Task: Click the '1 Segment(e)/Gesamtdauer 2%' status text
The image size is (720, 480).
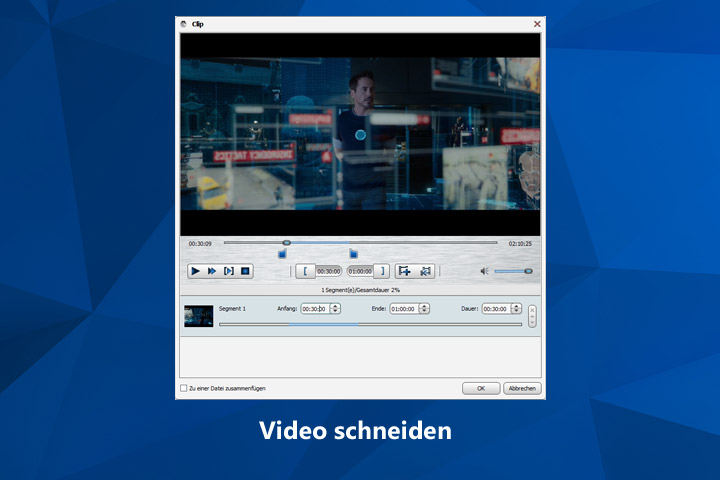Action: pos(360,290)
